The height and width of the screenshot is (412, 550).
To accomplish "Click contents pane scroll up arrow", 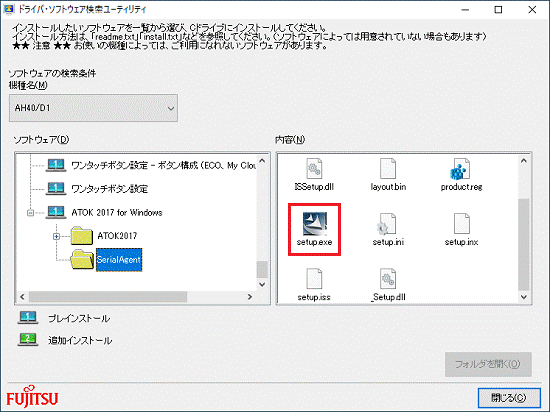I will (524, 161).
